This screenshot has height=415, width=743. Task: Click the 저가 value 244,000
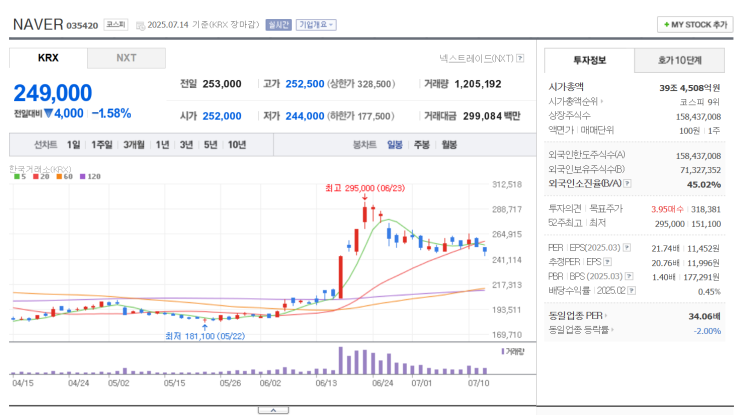point(305,116)
